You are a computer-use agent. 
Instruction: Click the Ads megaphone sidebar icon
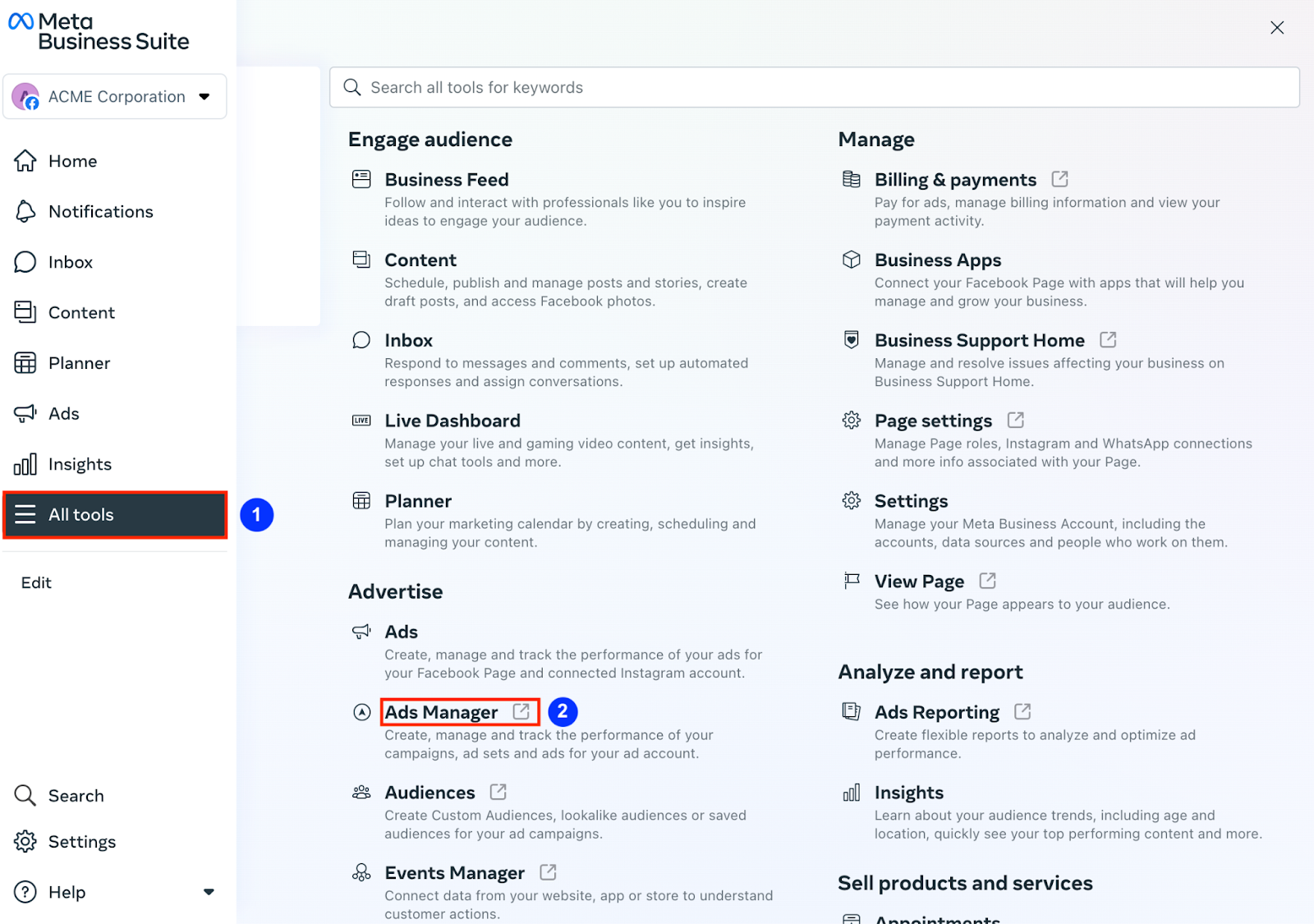pos(25,413)
